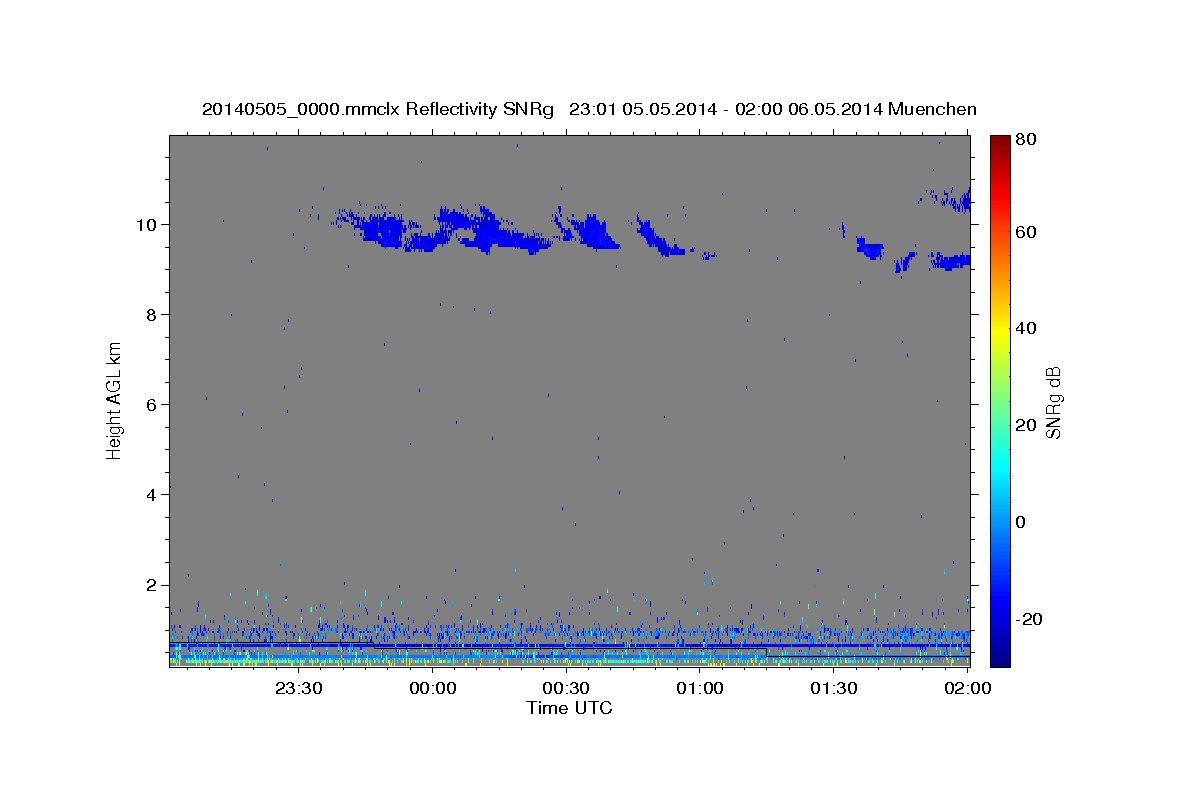Click the 00:30 time tick label
The height and width of the screenshot is (800, 1200).
[x=566, y=688]
